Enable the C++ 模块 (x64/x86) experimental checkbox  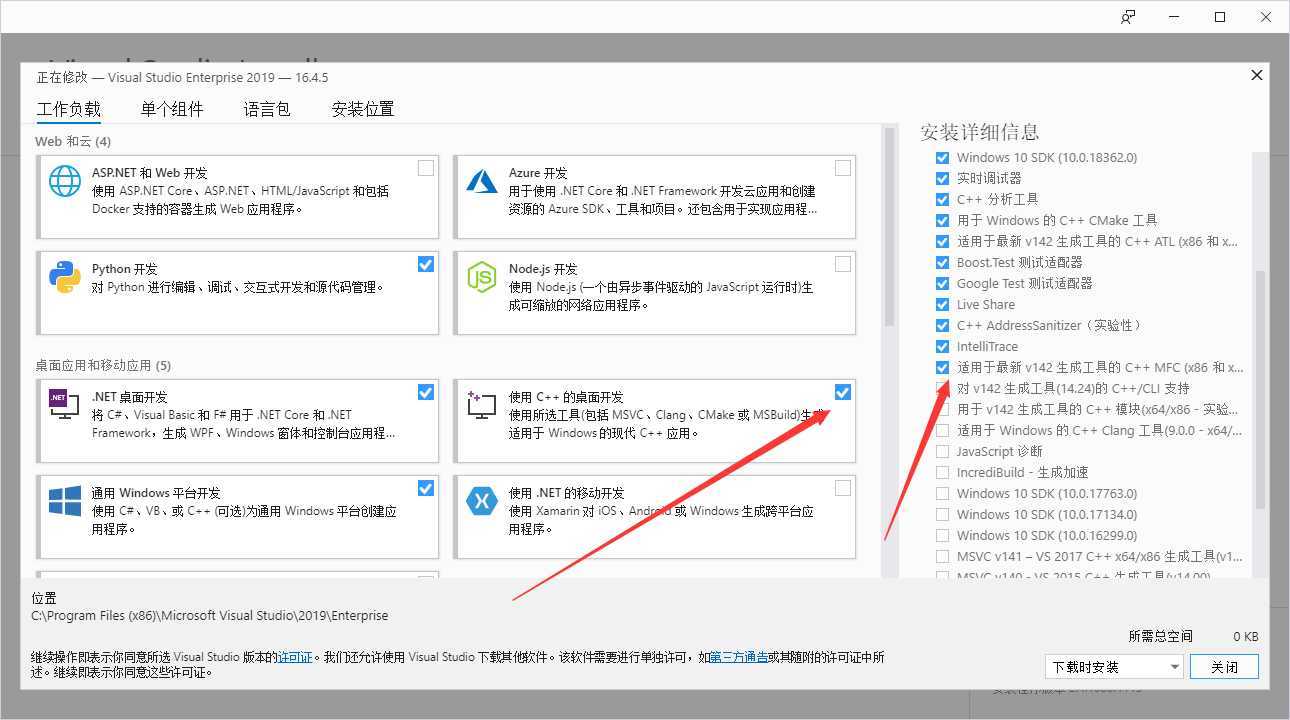pyautogui.click(x=942, y=409)
